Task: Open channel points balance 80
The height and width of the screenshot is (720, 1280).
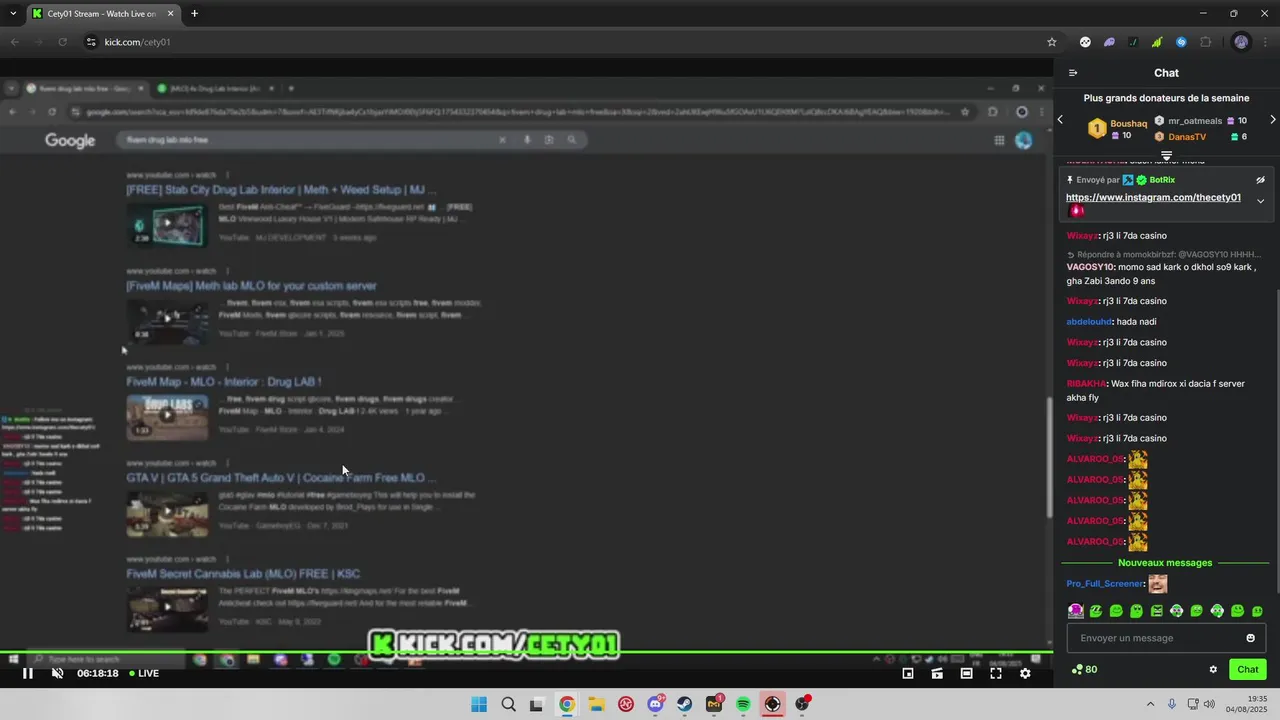Action: click(x=1084, y=670)
